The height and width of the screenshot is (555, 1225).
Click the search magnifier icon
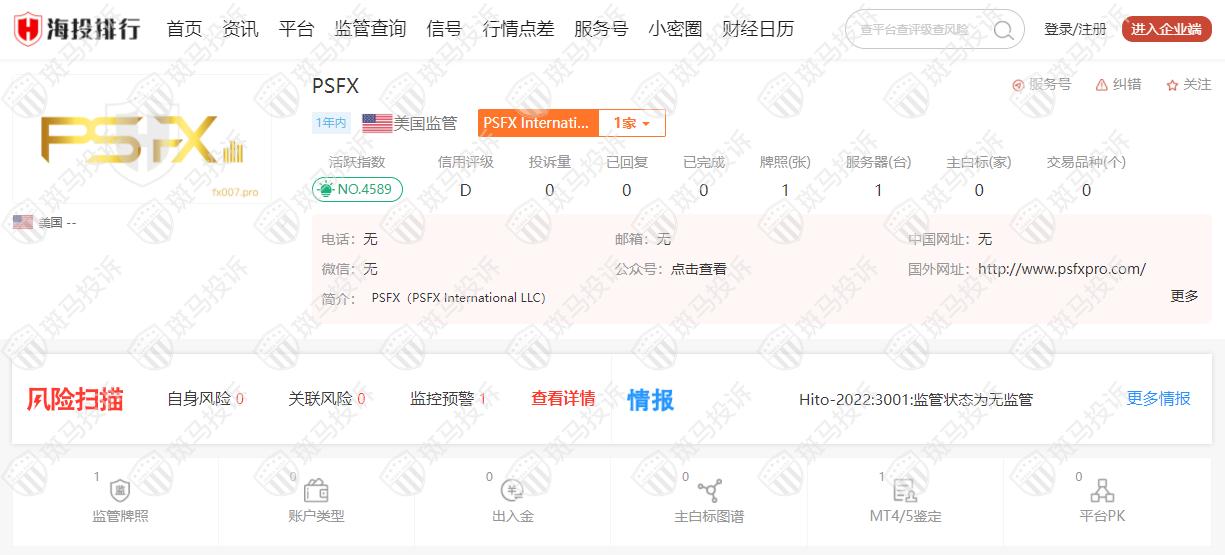tap(1003, 30)
